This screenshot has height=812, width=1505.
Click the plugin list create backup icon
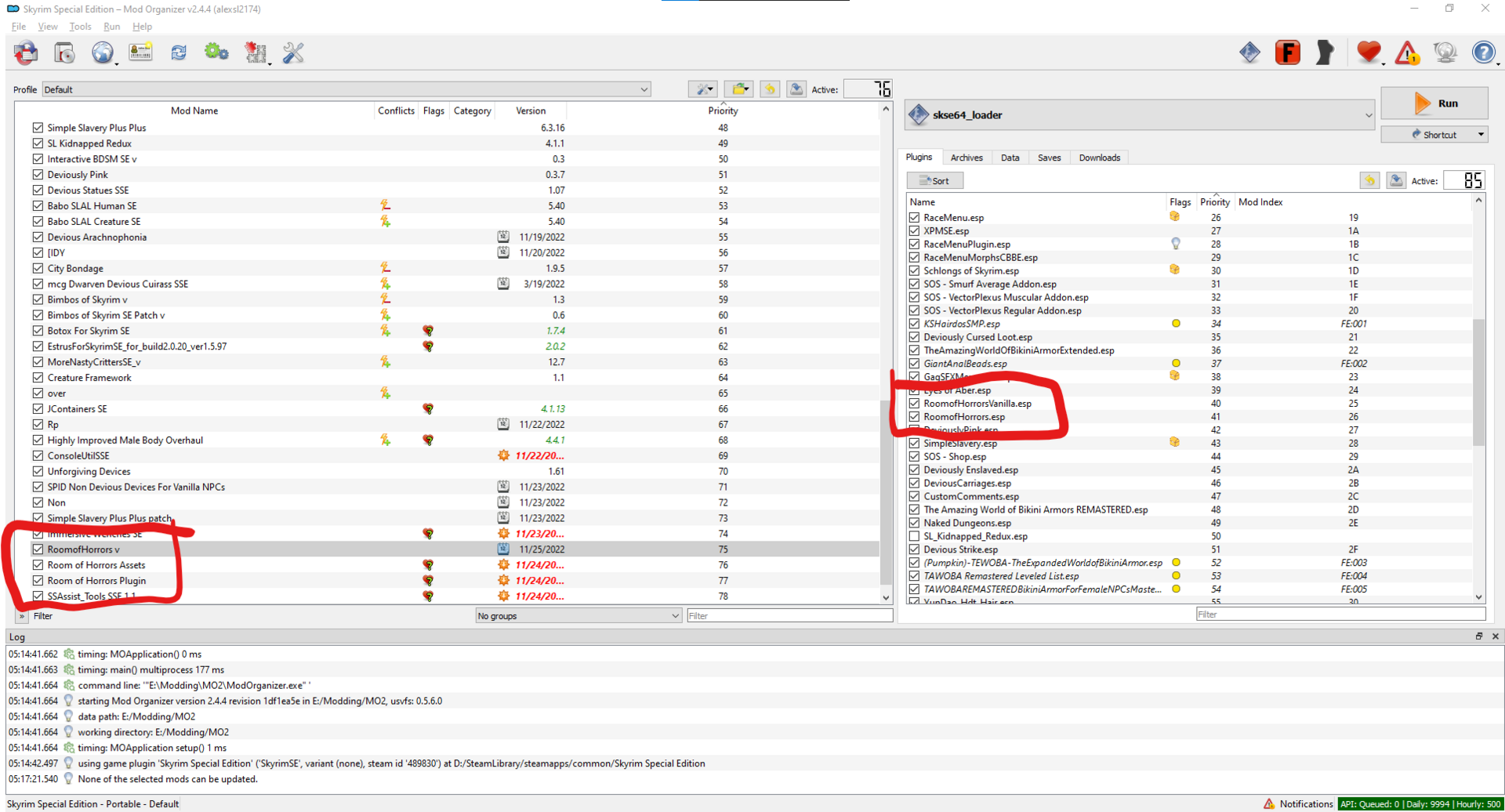1396,180
